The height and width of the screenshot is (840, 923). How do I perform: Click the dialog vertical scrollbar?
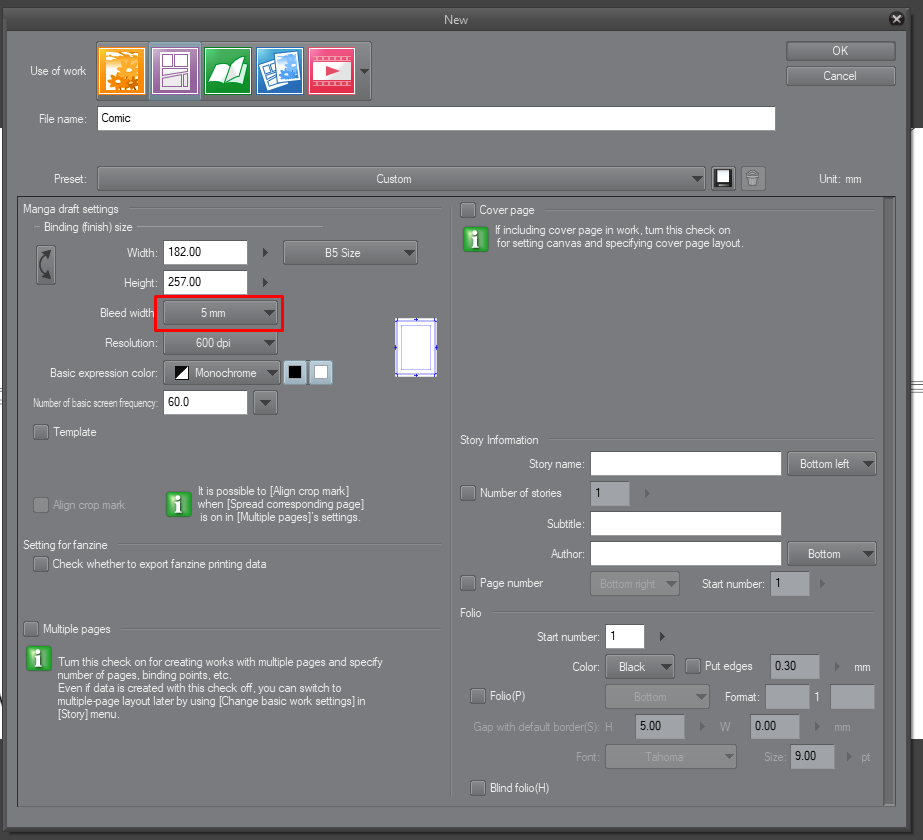[889, 502]
